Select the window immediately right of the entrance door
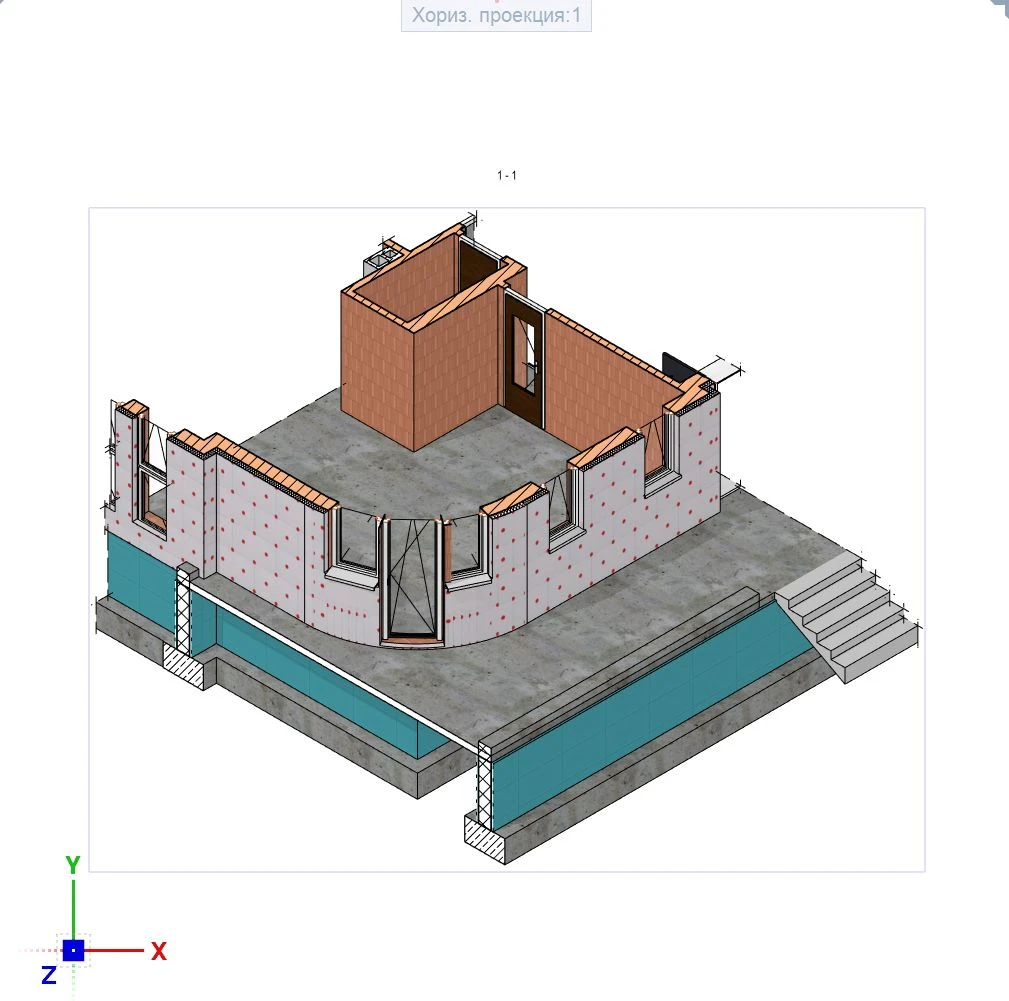1009x1001 pixels. pyautogui.click(x=465, y=548)
